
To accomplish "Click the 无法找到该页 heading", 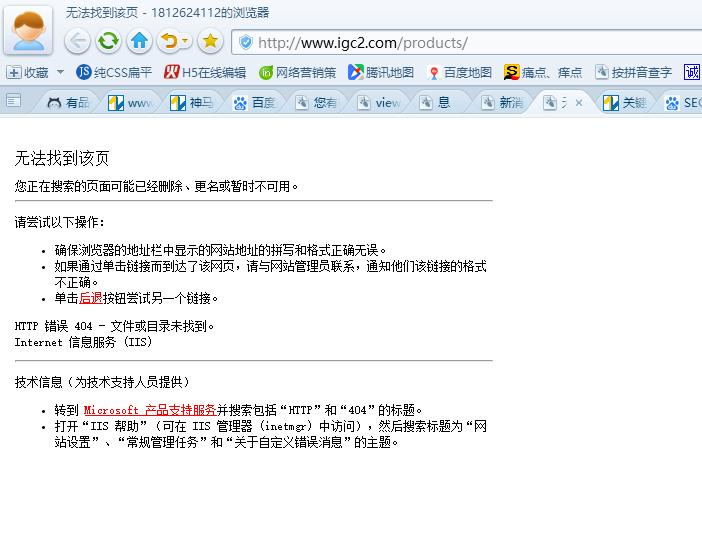I will [x=62, y=158].
